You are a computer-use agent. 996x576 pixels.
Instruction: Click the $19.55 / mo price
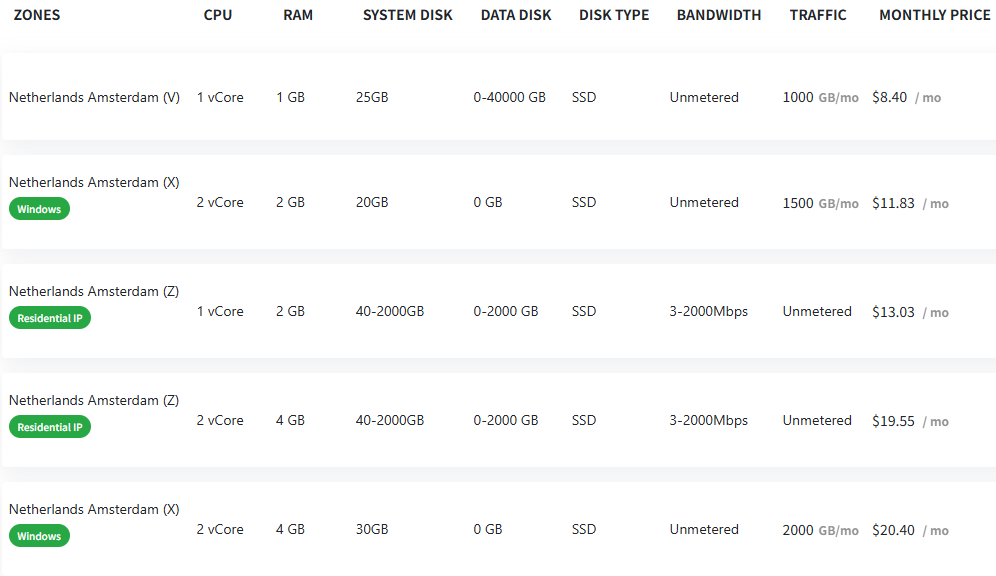point(910,421)
